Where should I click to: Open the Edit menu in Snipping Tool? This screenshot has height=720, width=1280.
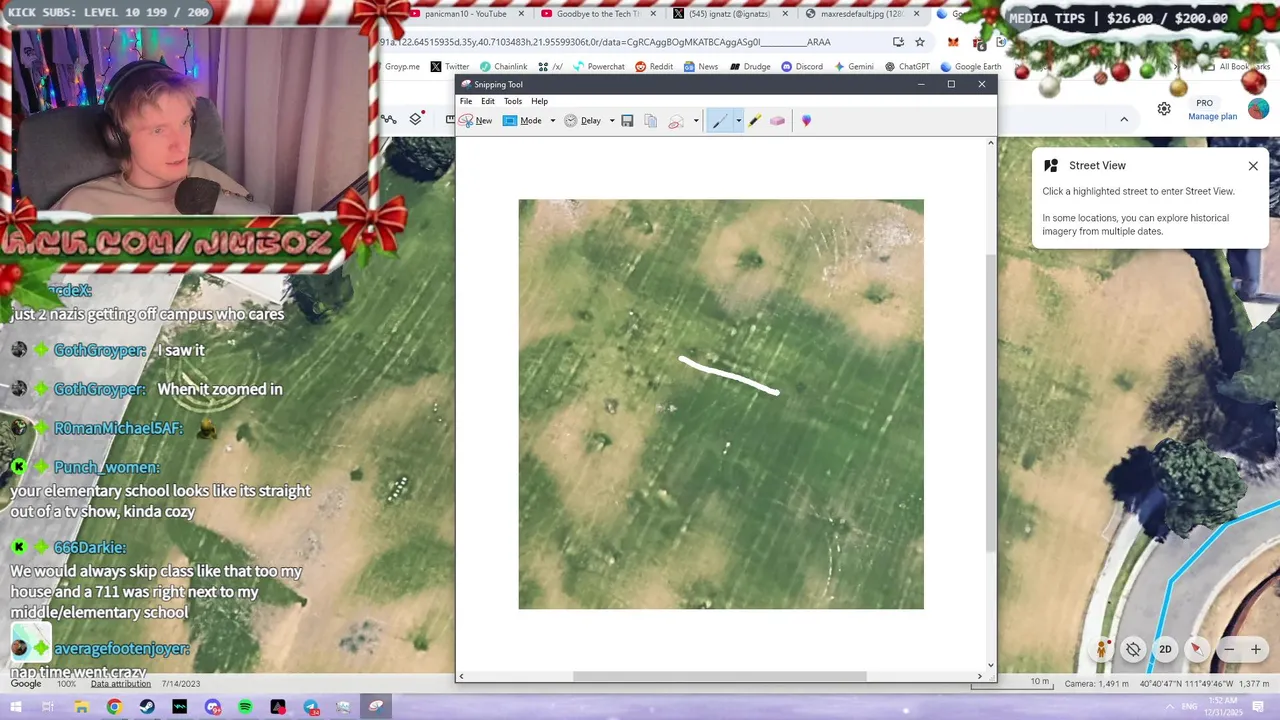click(x=488, y=101)
